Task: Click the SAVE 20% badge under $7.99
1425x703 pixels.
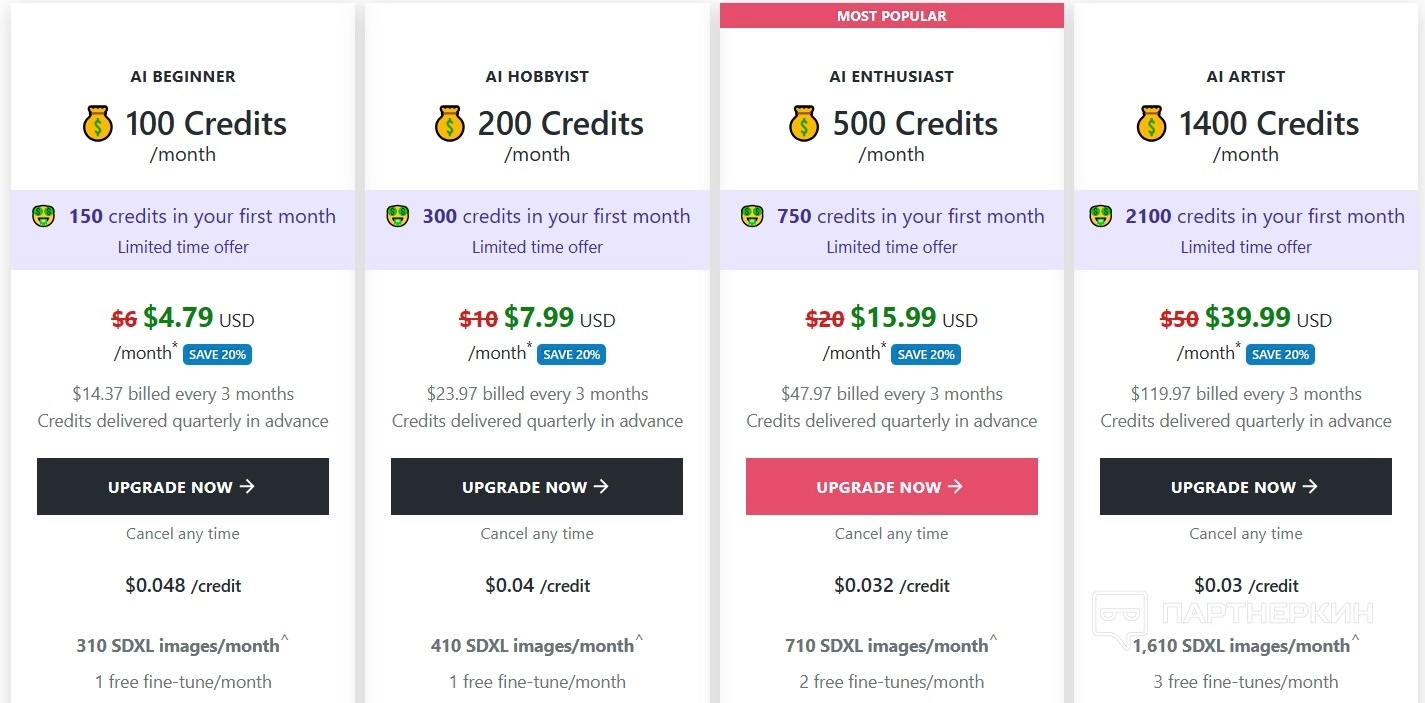Action: (x=571, y=354)
